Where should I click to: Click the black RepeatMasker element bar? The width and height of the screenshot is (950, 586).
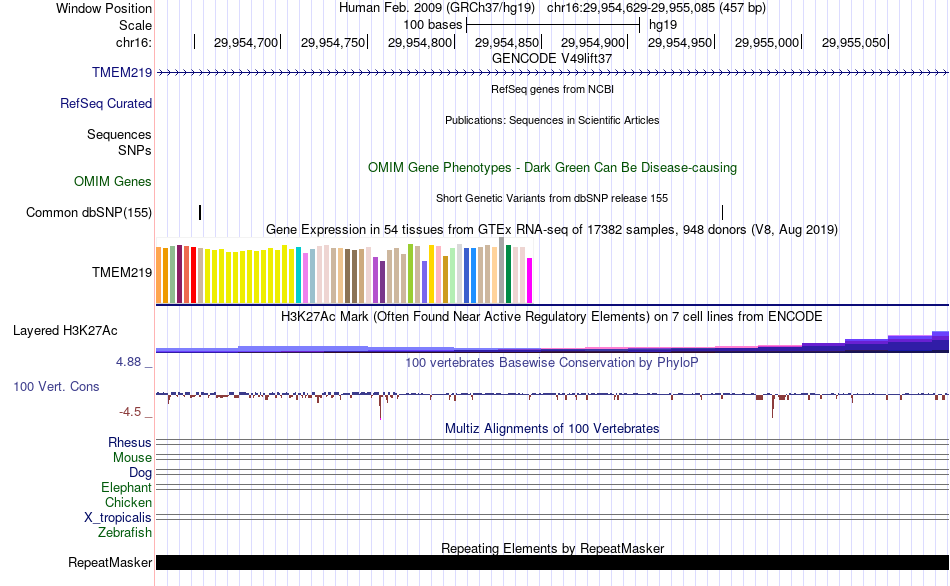point(552,563)
